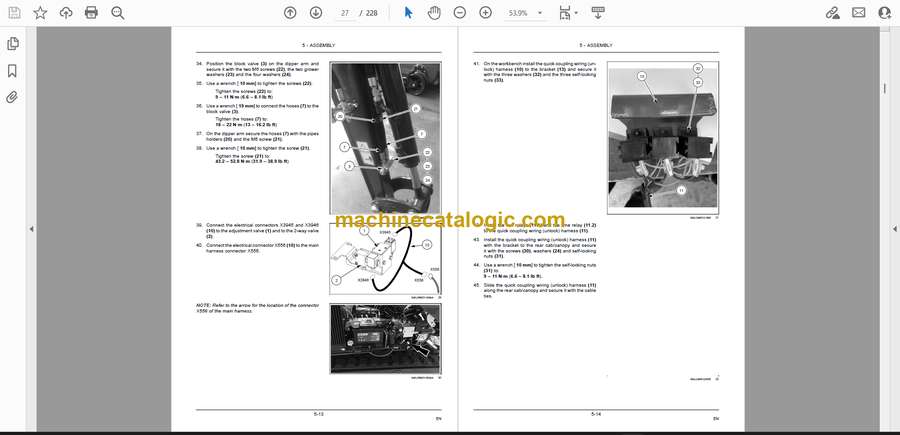Upload file to cloud
This screenshot has height=435, width=900.
(x=66, y=13)
